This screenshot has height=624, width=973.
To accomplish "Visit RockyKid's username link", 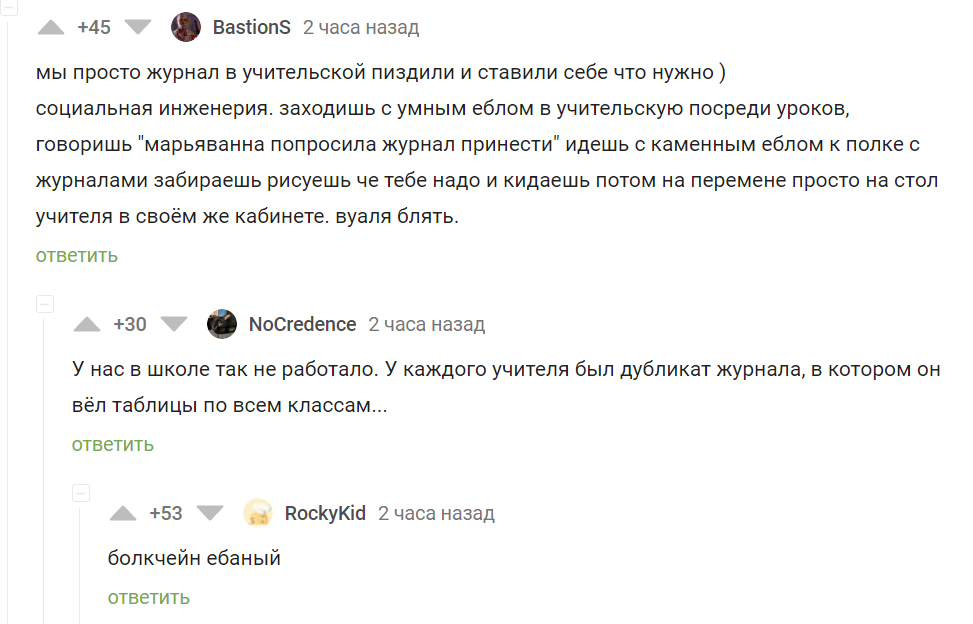I will pos(325,513).
